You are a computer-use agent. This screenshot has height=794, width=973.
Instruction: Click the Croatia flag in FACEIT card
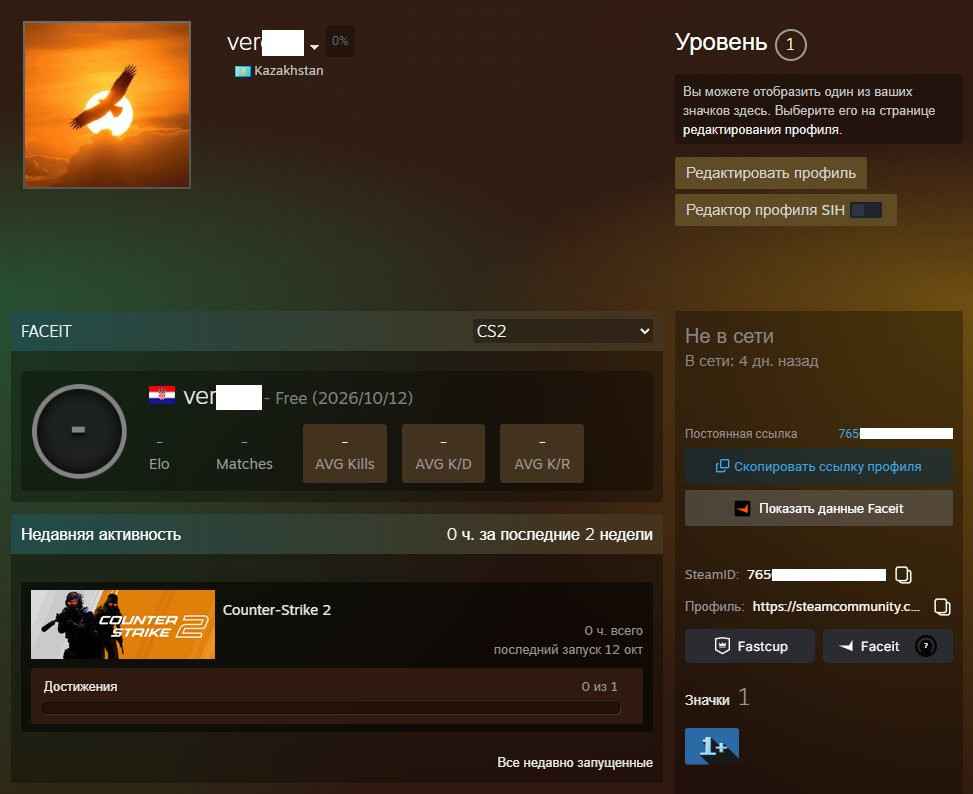(x=161, y=395)
